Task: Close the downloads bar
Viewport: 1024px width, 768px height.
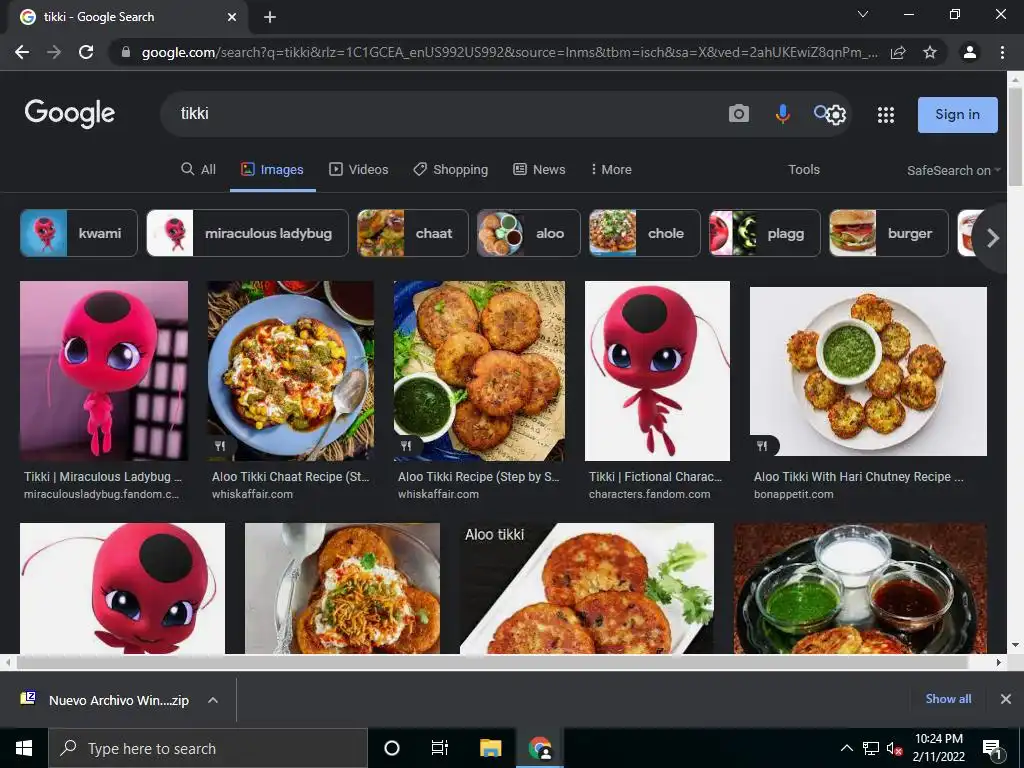Action: click(1006, 699)
